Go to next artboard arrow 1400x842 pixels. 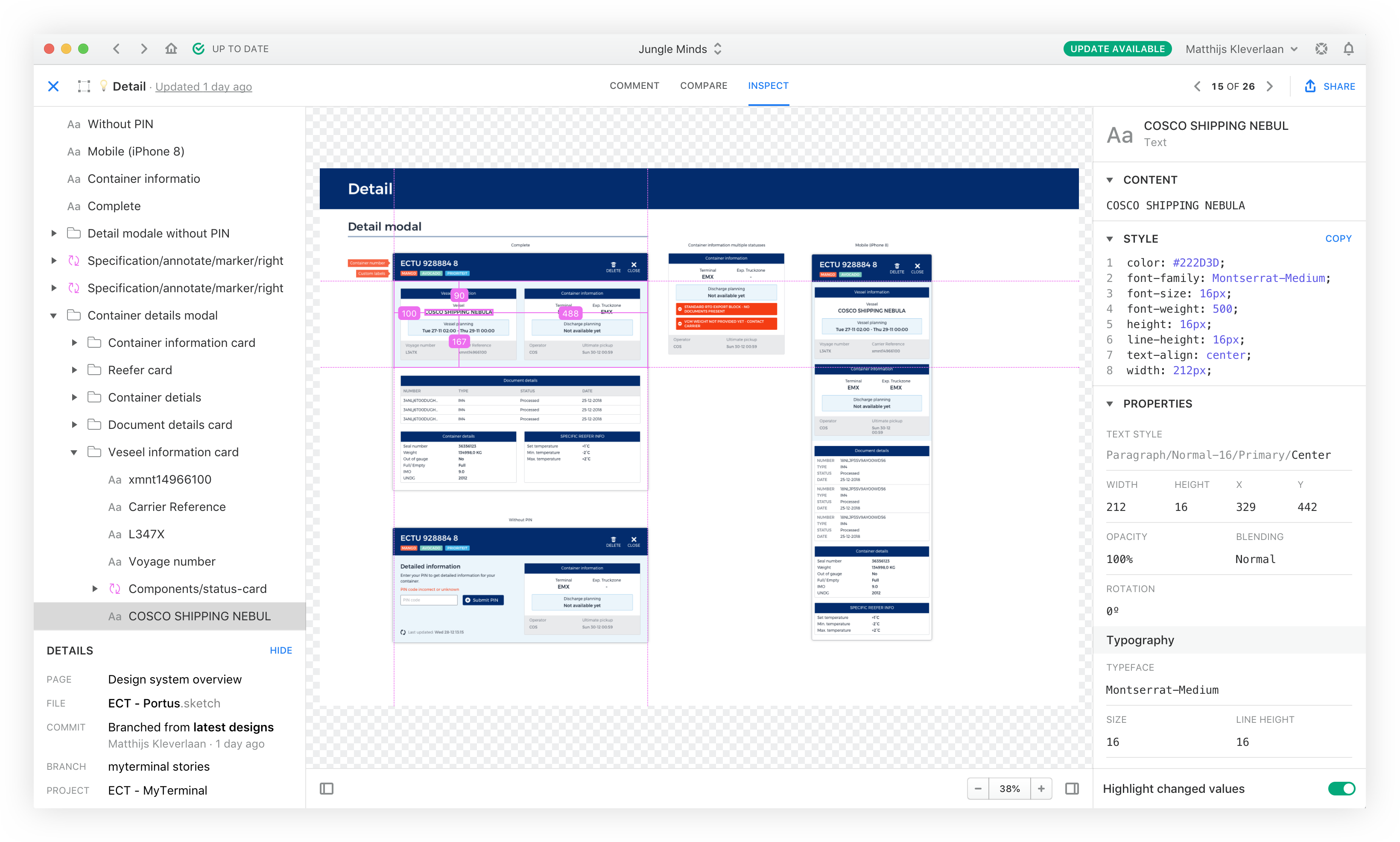(x=1270, y=86)
